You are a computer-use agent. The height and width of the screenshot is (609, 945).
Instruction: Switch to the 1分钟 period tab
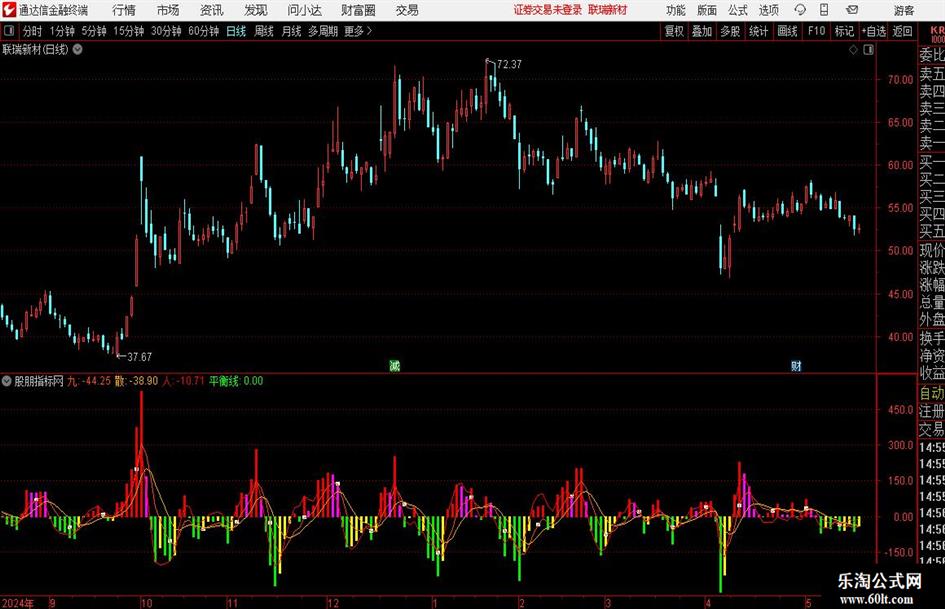point(62,31)
